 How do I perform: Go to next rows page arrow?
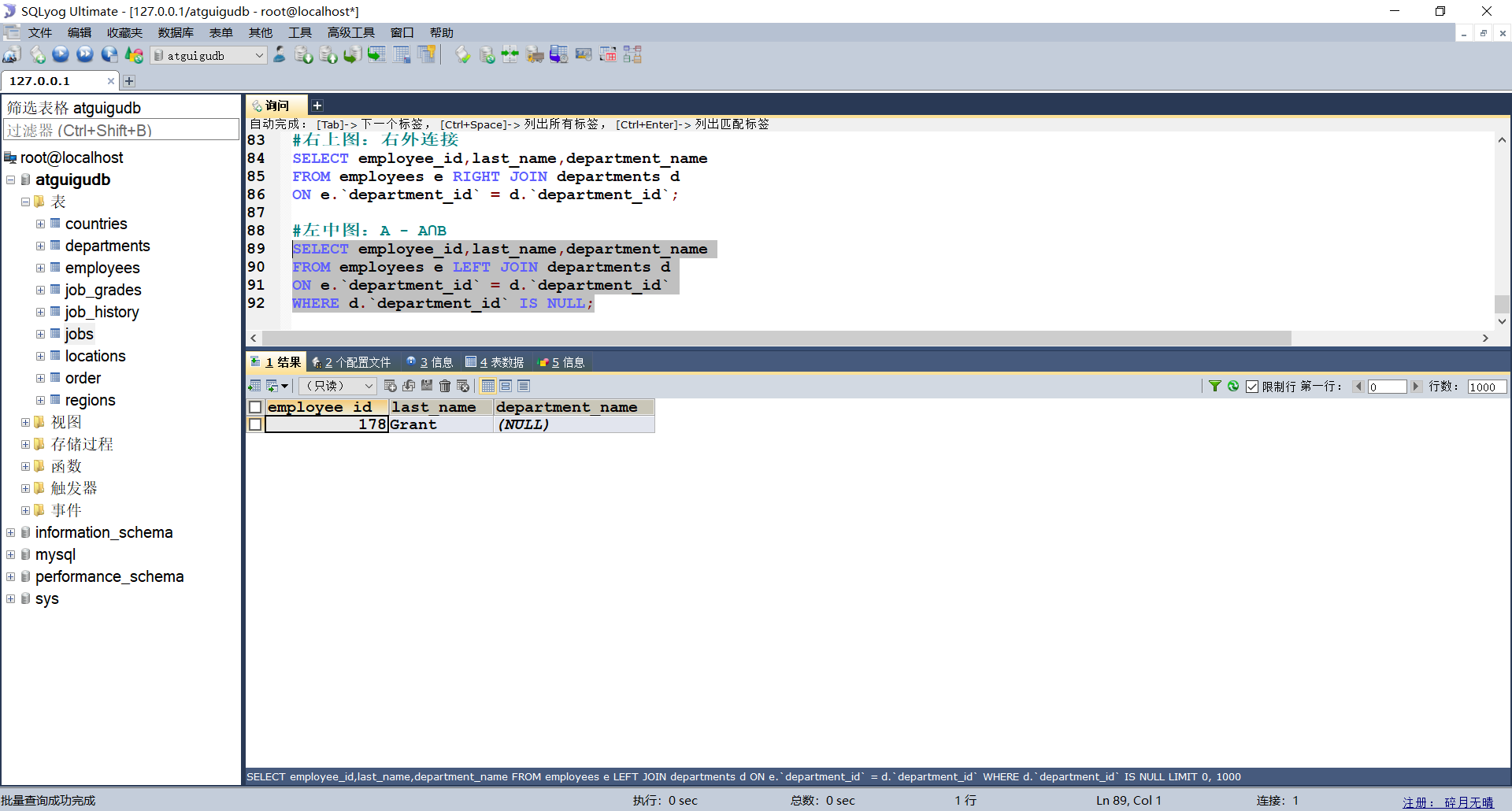[1416, 387]
